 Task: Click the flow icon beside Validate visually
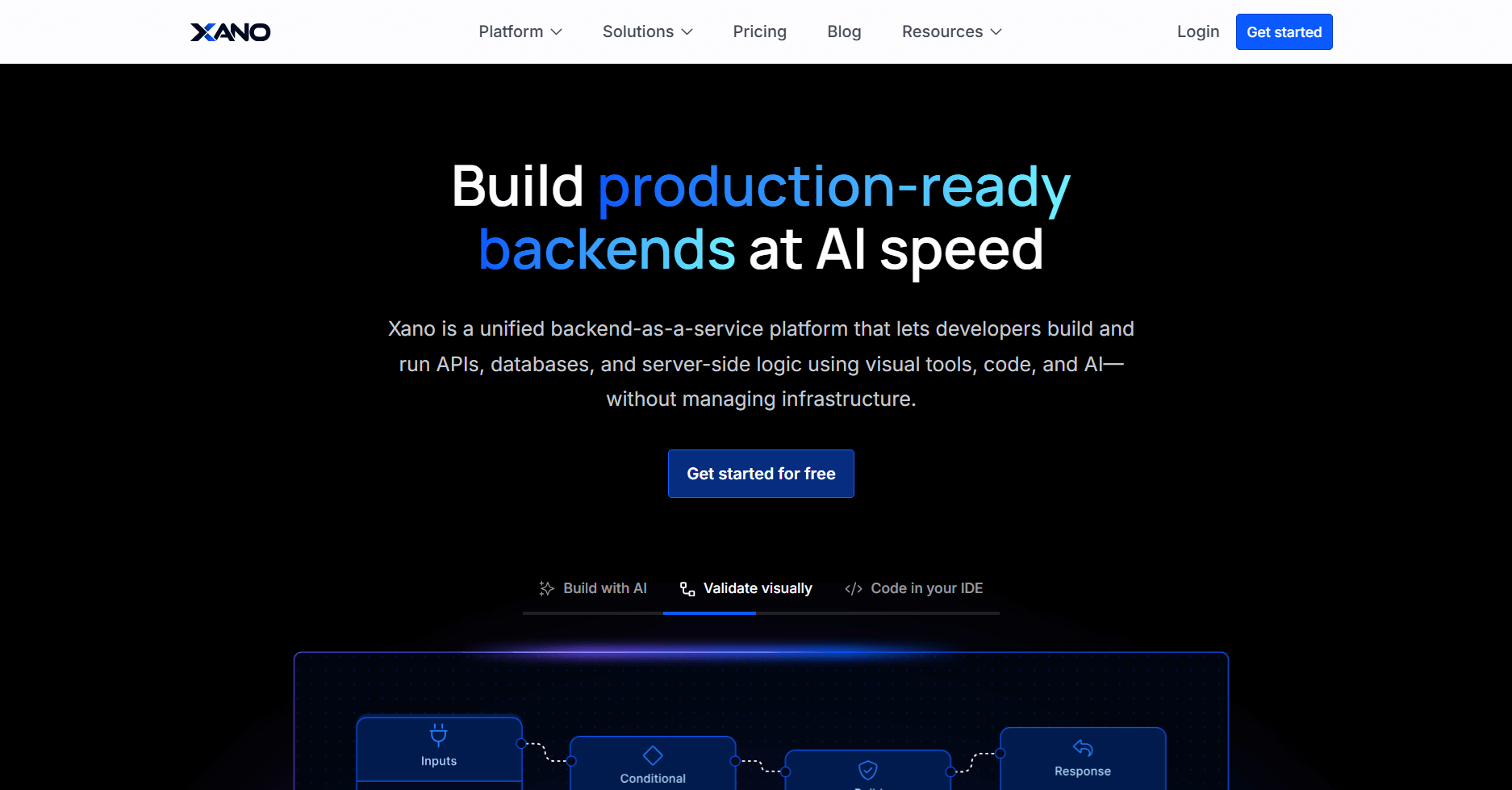pyautogui.click(x=687, y=589)
